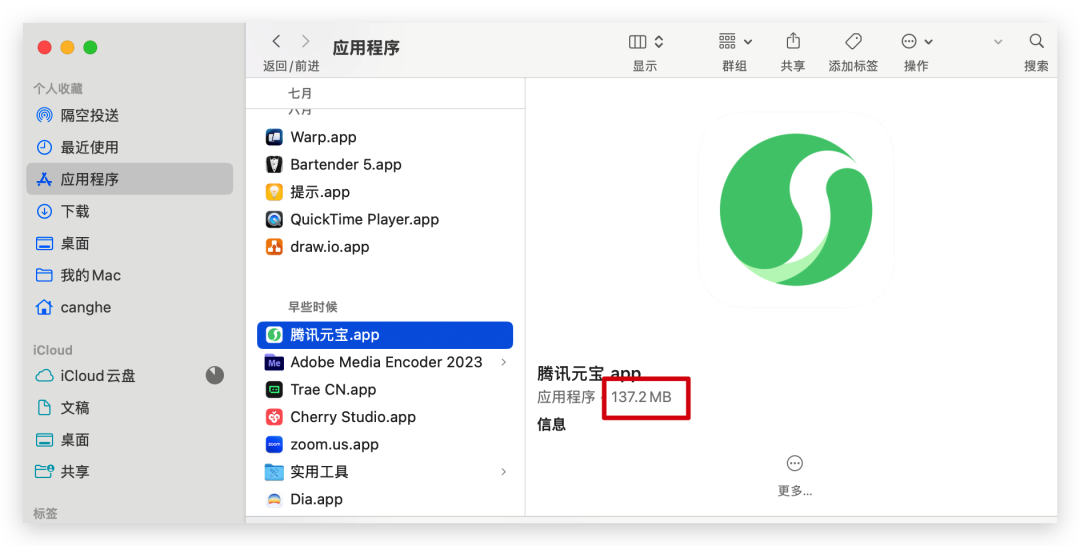The height and width of the screenshot is (546, 1080).
Task: Click the Warp app icon
Action: [274, 137]
